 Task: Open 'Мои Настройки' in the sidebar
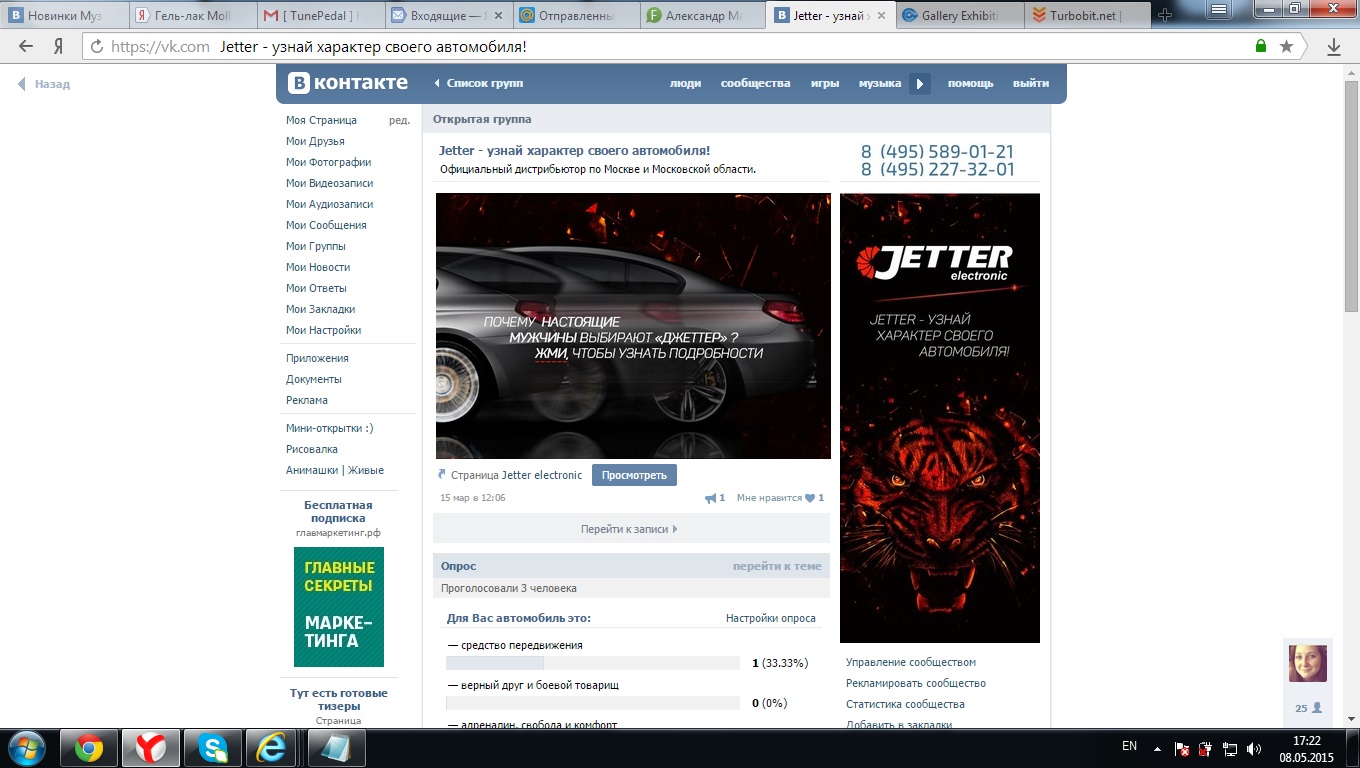point(324,330)
